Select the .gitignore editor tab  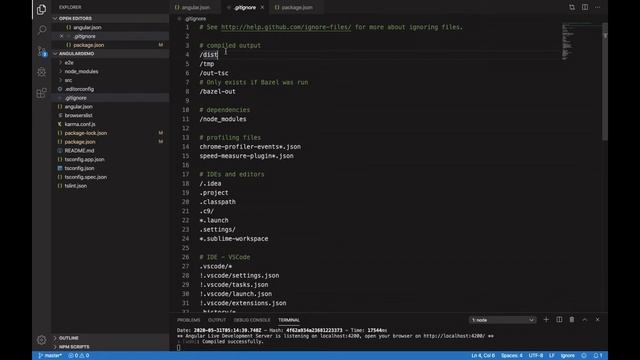pos(244,7)
